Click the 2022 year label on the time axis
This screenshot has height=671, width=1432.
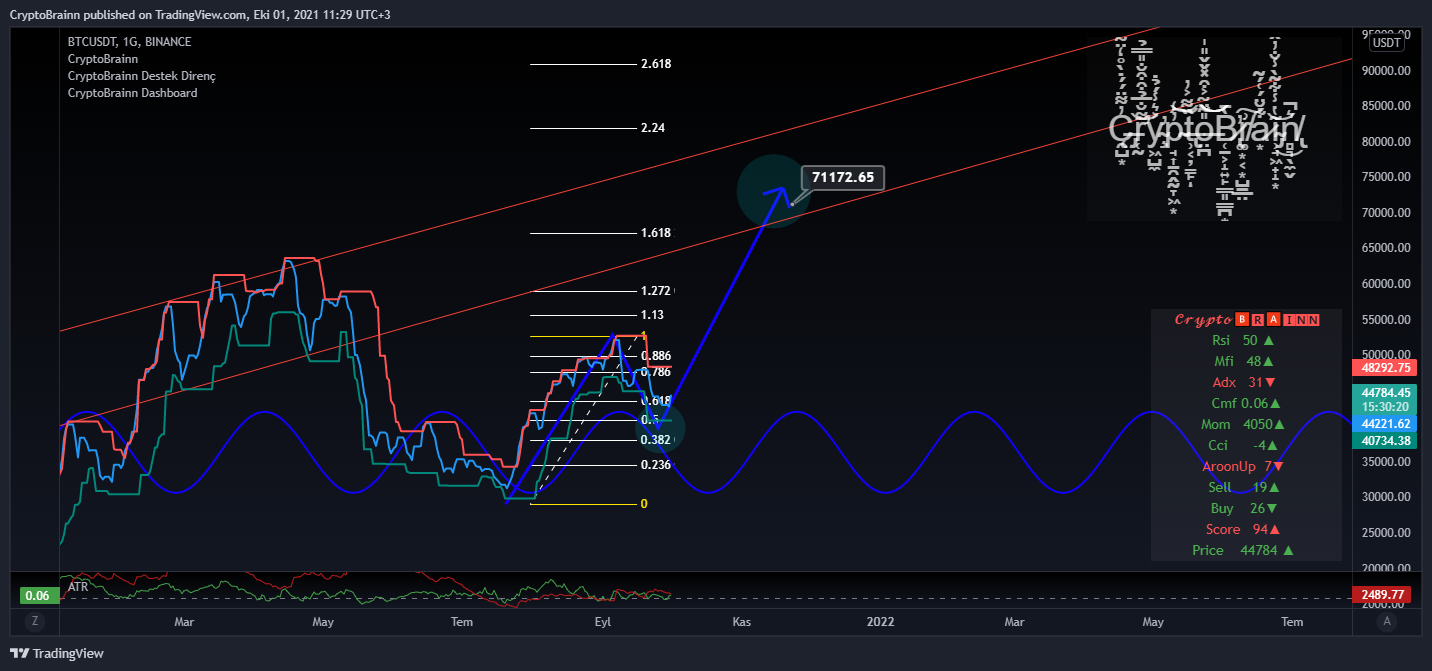click(x=881, y=622)
